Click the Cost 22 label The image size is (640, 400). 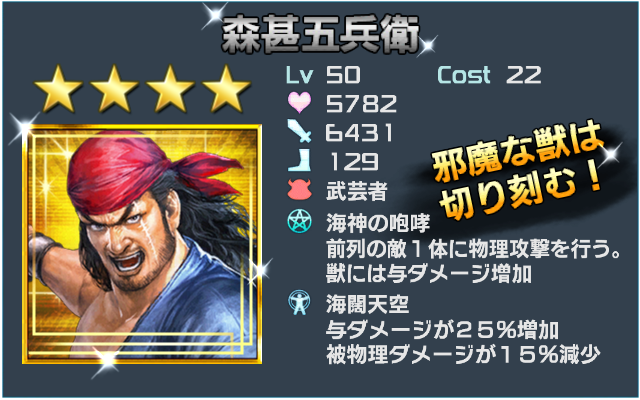pos(489,75)
